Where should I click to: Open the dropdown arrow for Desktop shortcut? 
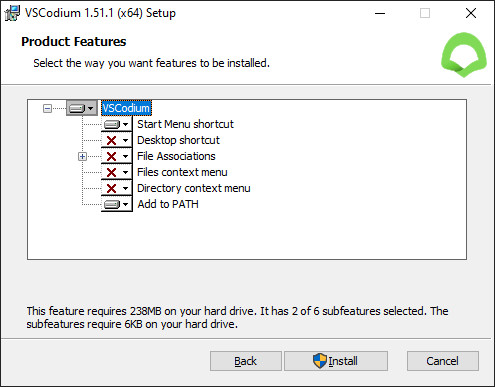125,140
